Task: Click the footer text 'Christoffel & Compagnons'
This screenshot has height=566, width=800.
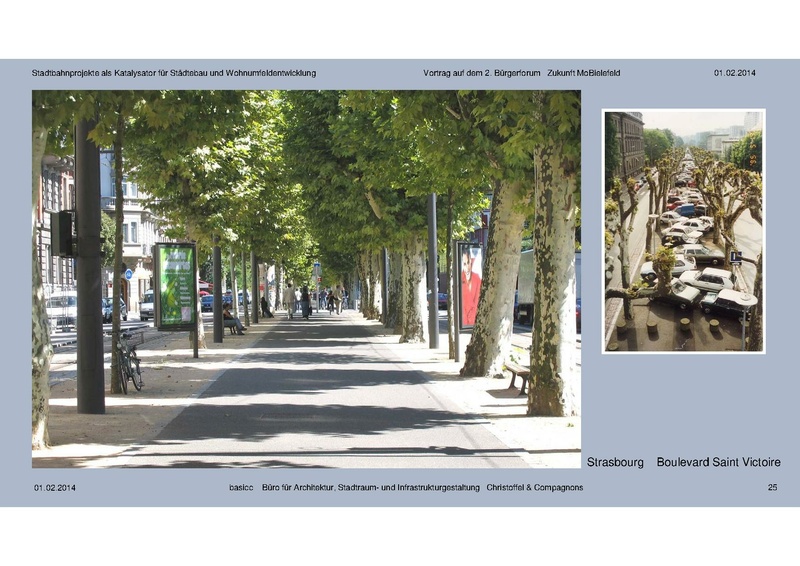Action: click(534, 487)
